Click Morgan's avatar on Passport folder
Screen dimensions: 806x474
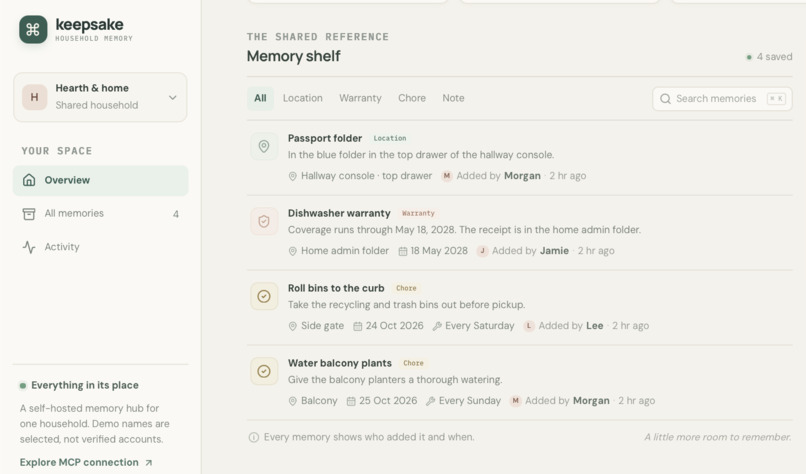(447, 176)
